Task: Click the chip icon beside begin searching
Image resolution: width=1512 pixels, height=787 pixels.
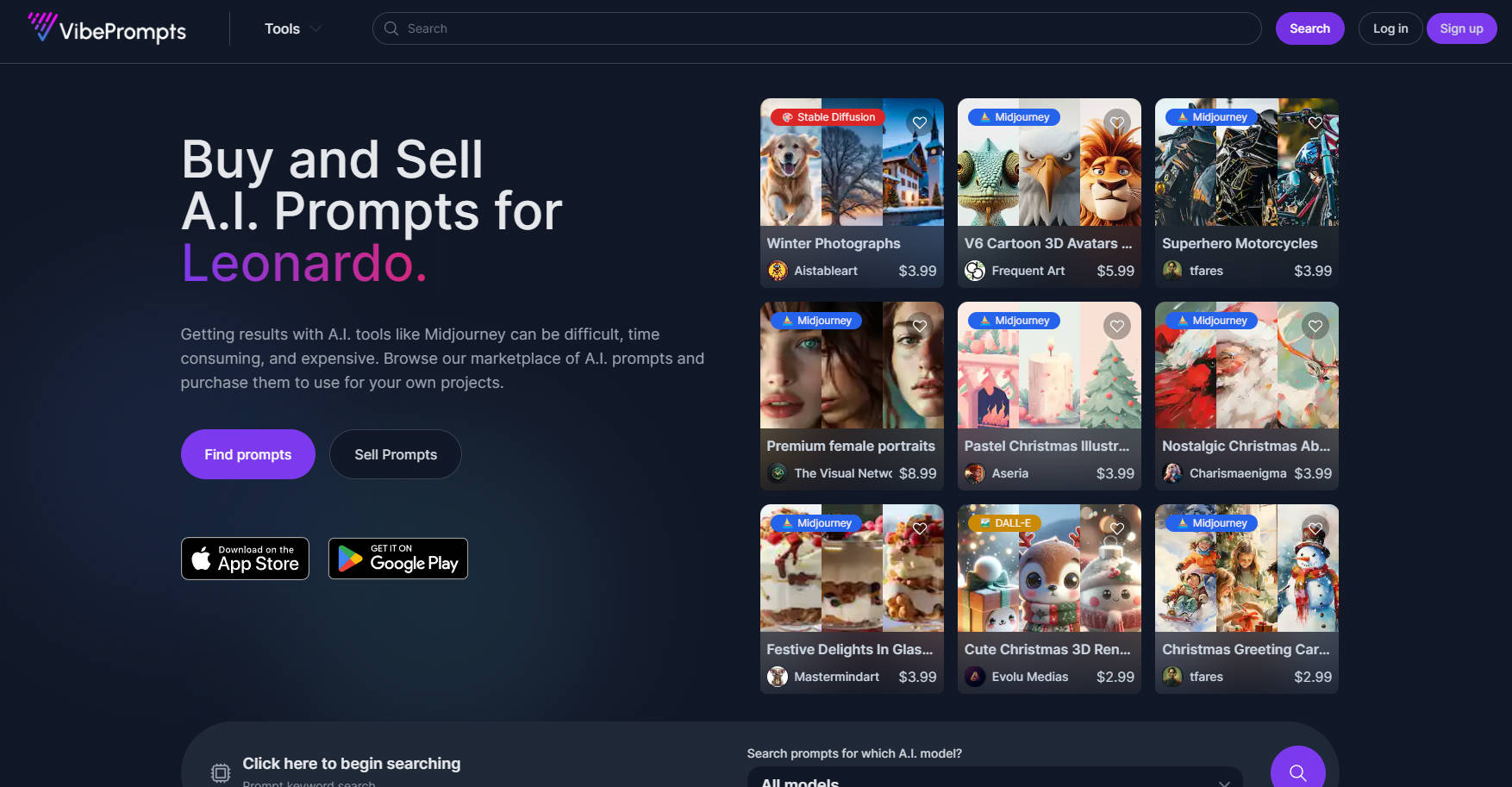Action: pos(221,773)
